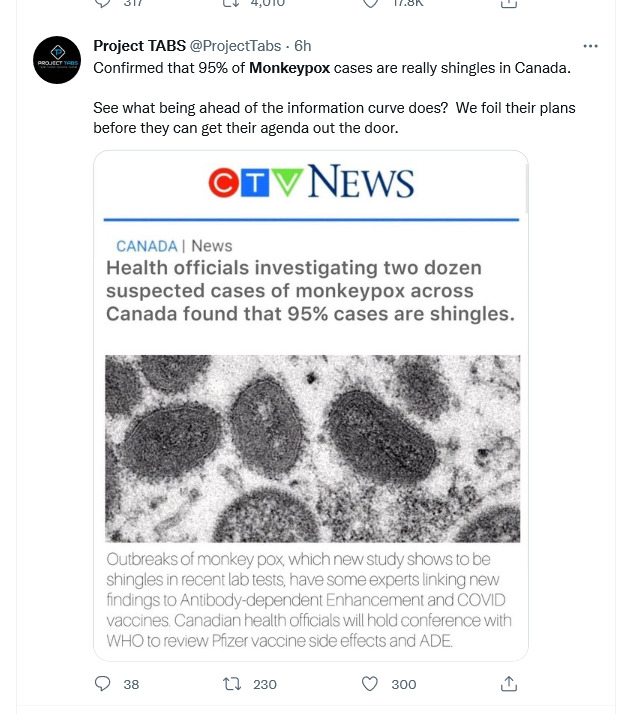Screen dimensions: 635x714
Task: Click the reply icon under Project TABS tweet
Action: [x=102, y=684]
